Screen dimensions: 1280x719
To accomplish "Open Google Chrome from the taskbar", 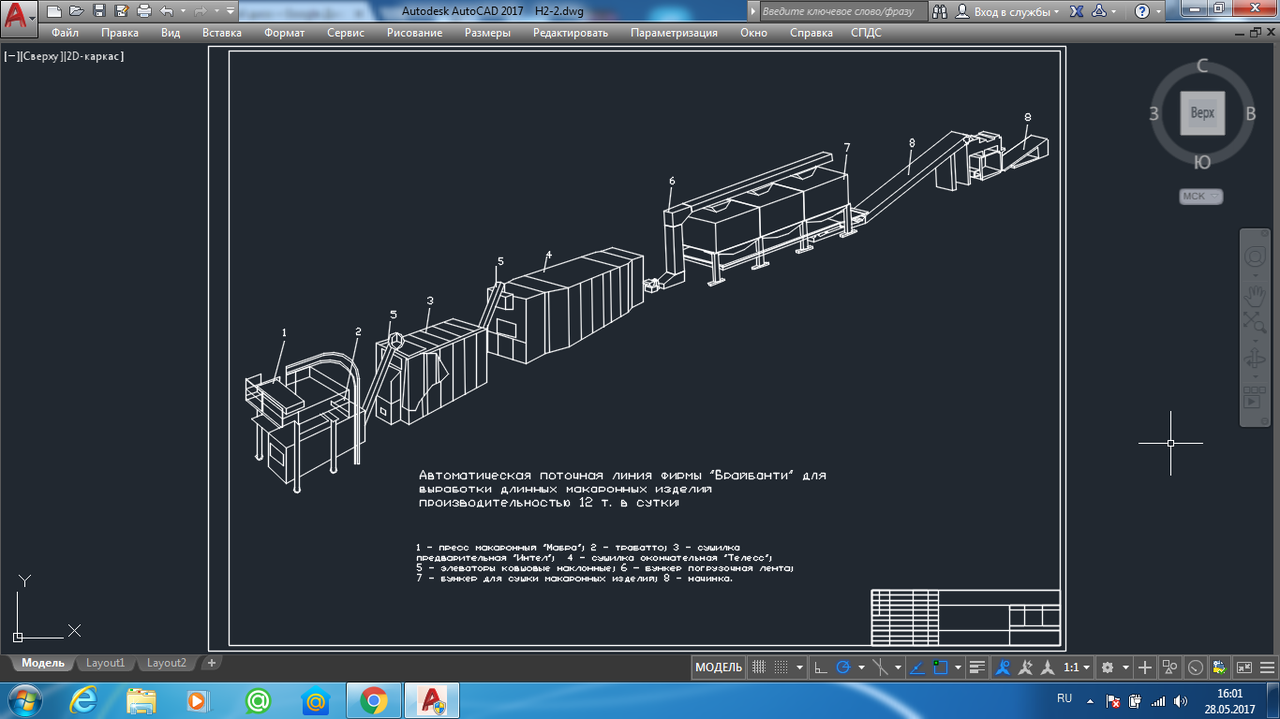I will (373, 701).
